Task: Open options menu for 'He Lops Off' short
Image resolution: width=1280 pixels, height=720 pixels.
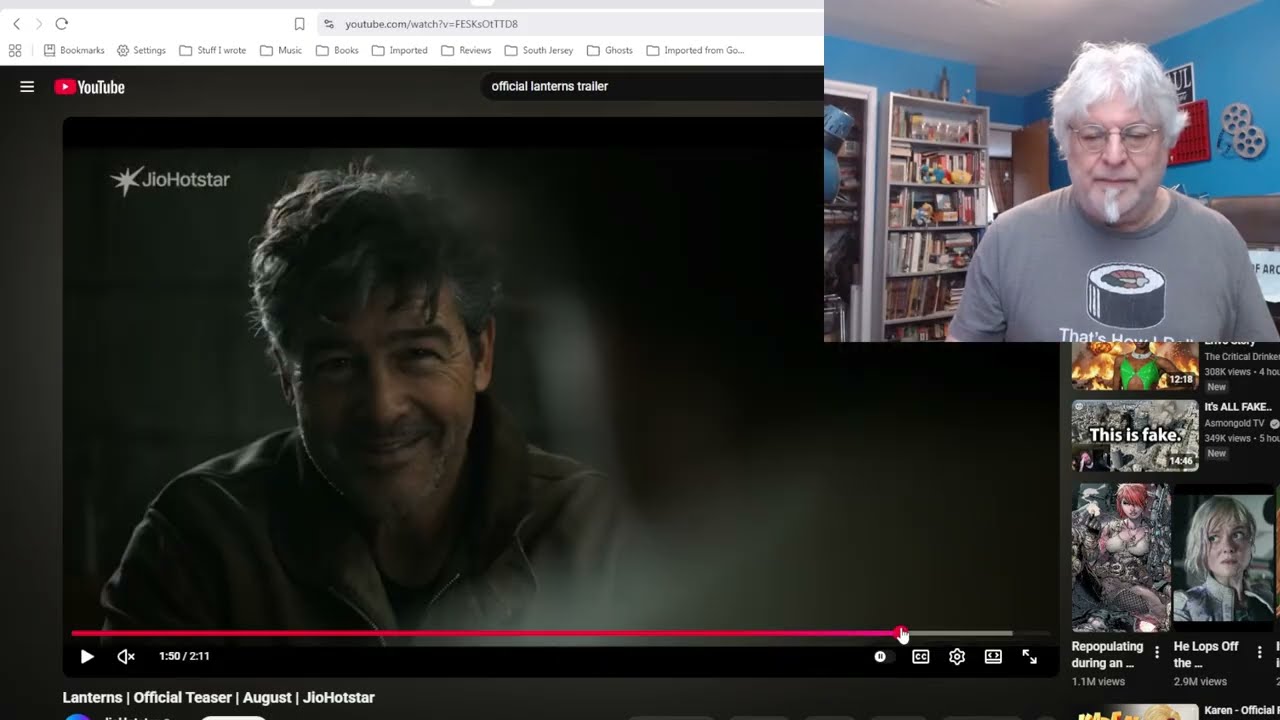Action: [1259, 652]
